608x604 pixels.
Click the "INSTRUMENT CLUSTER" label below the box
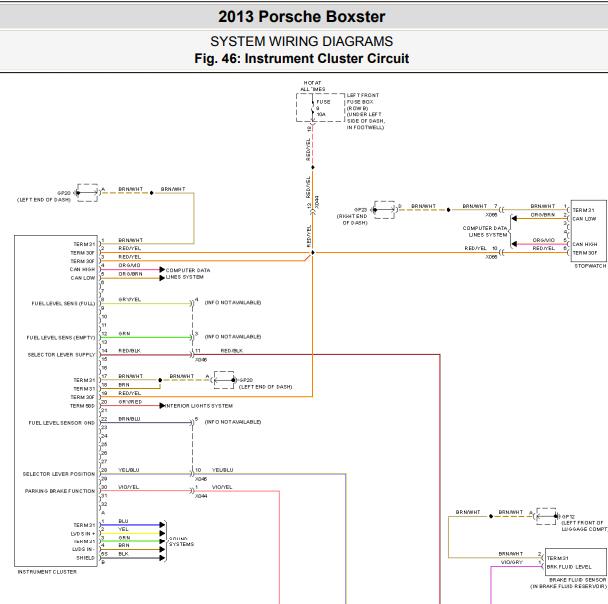click(47, 572)
